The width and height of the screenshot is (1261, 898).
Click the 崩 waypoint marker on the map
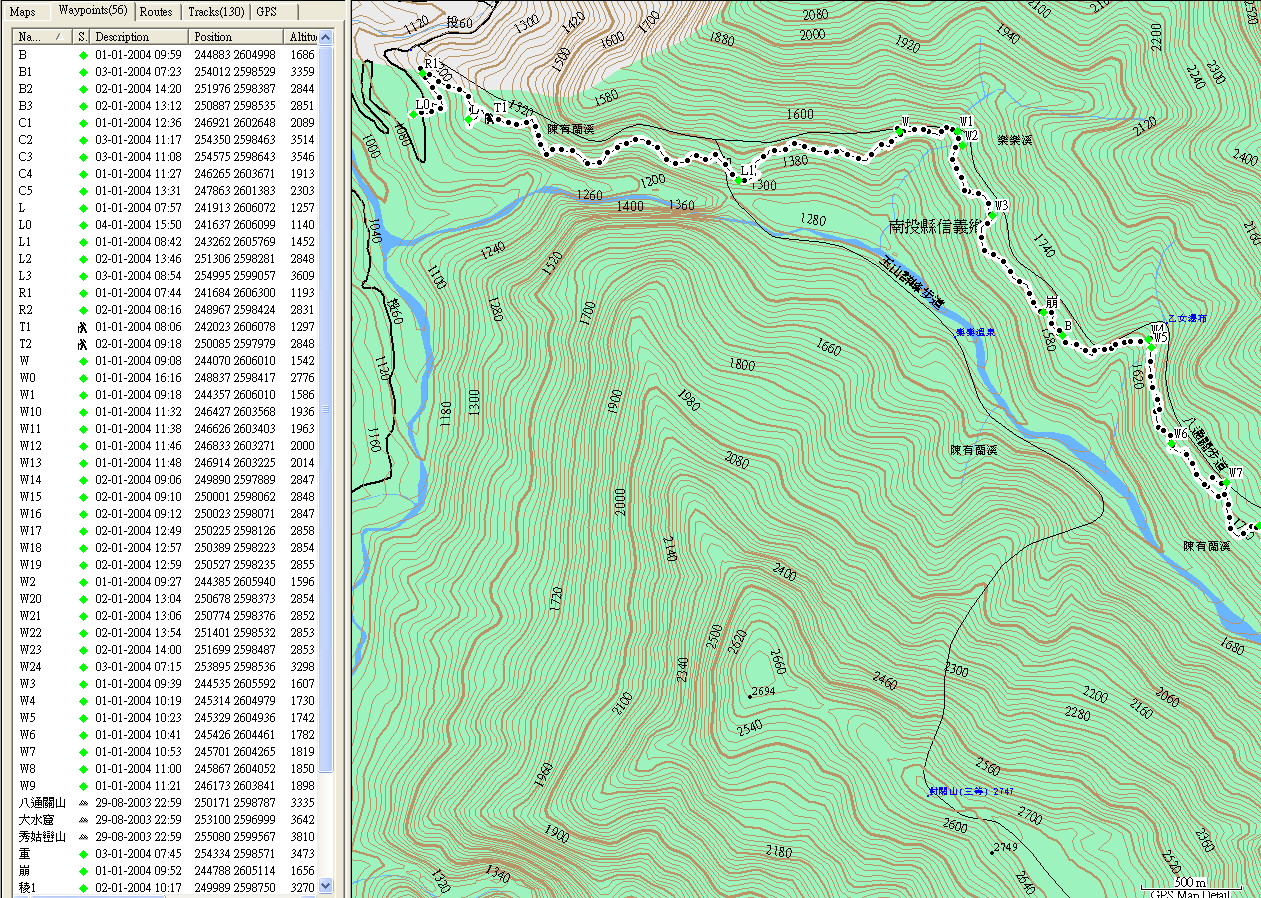point(1042,312)
